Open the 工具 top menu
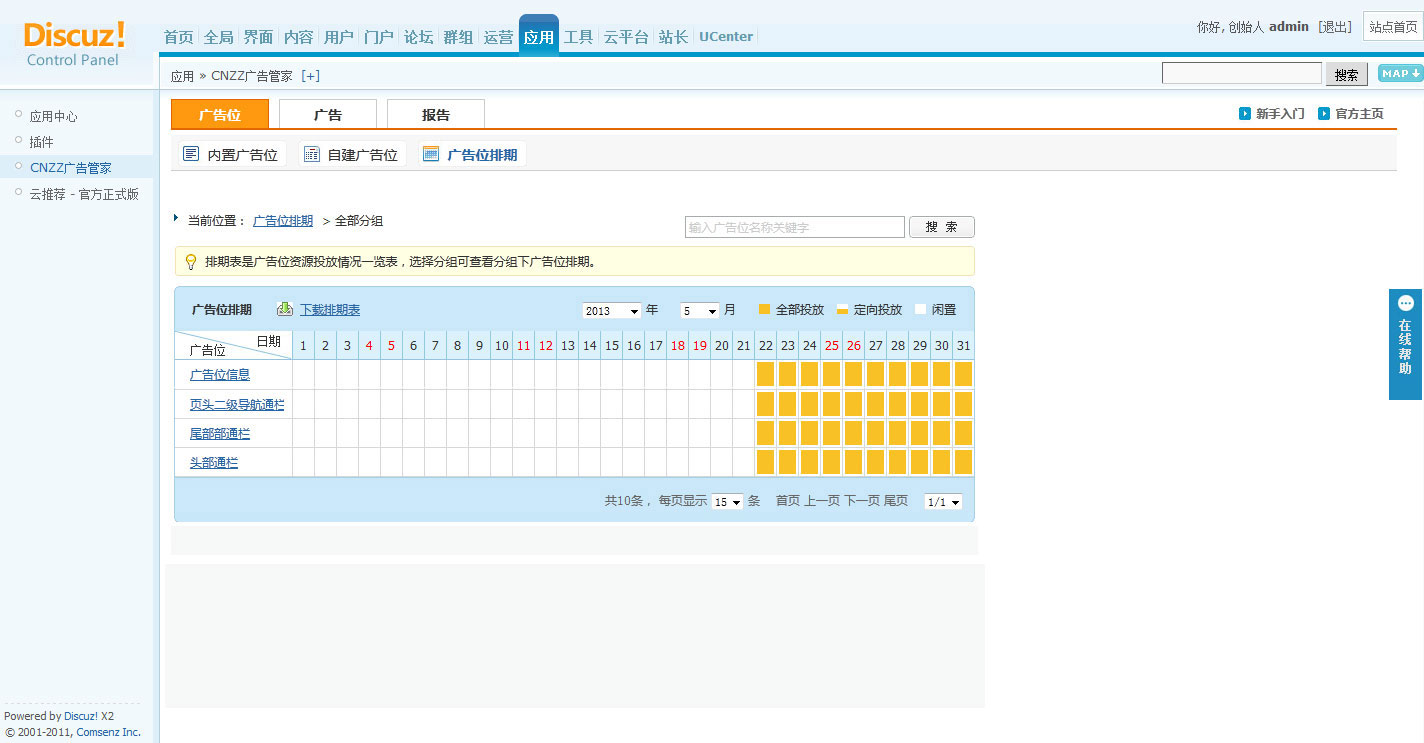 click(x=579, y=37)
